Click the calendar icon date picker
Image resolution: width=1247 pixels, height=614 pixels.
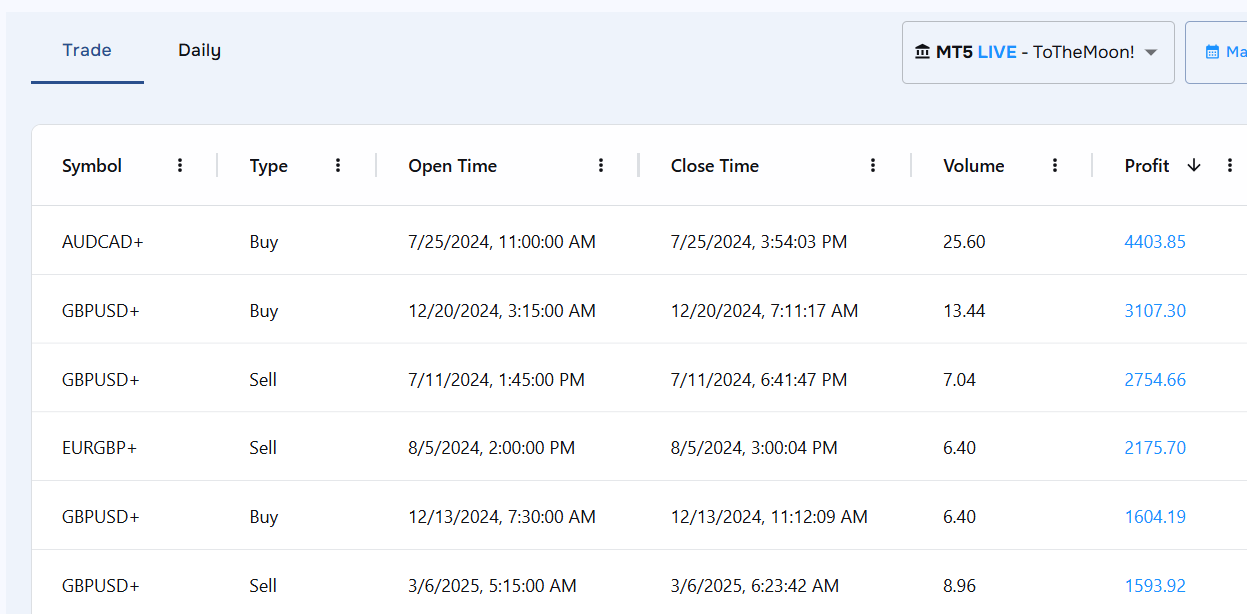click(x=1213, y=52)
